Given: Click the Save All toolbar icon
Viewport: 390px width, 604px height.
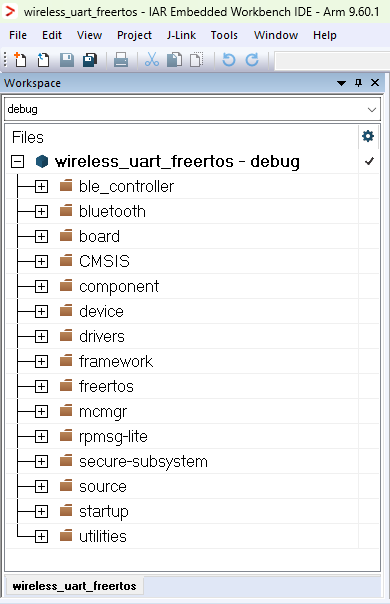Looking at the screenshot, I should [90, 60].
